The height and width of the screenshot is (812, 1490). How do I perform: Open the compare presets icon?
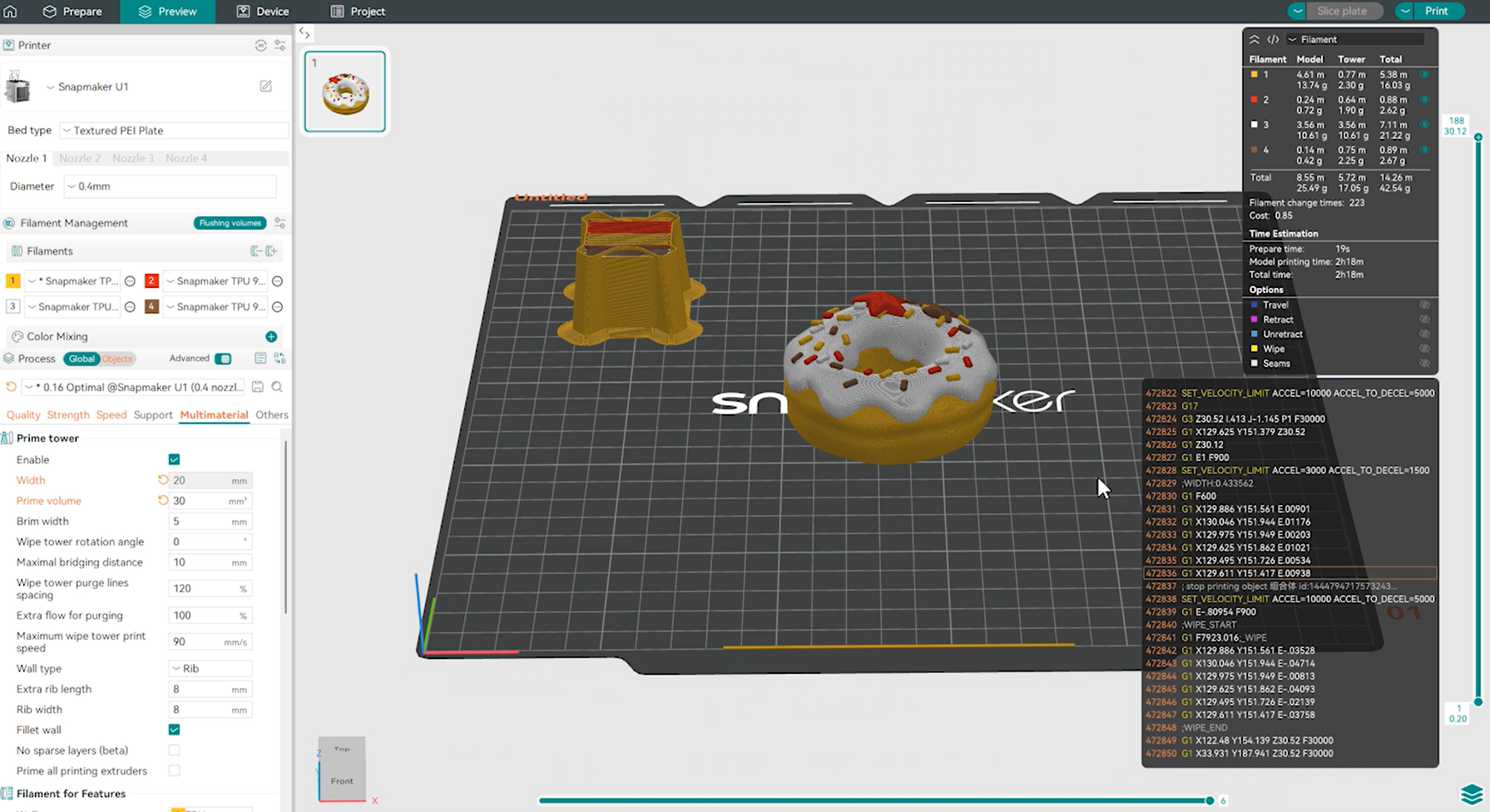pos(280,359)
